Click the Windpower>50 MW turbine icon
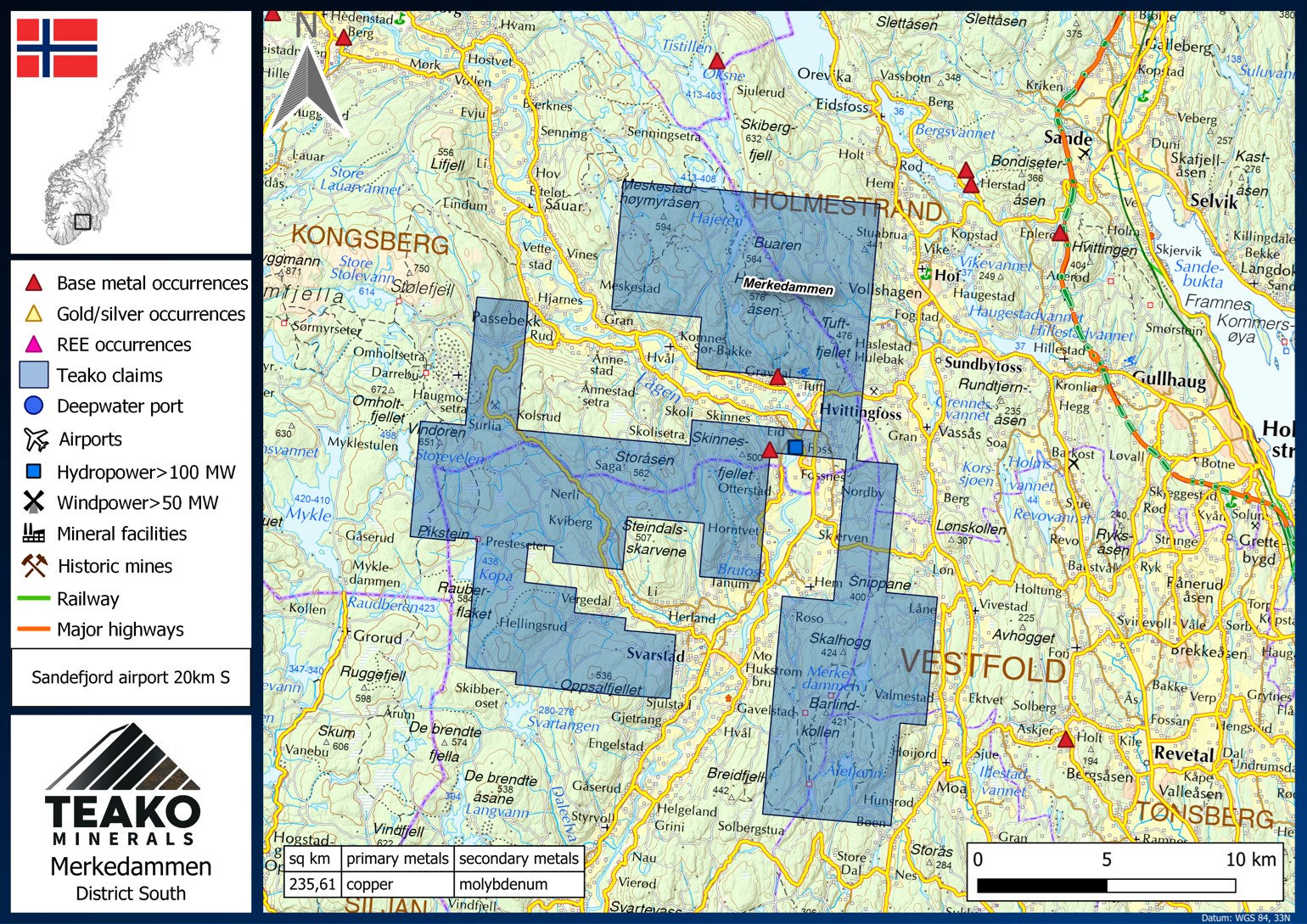This screenshot has width=1307, height=924. click(33, 502)
